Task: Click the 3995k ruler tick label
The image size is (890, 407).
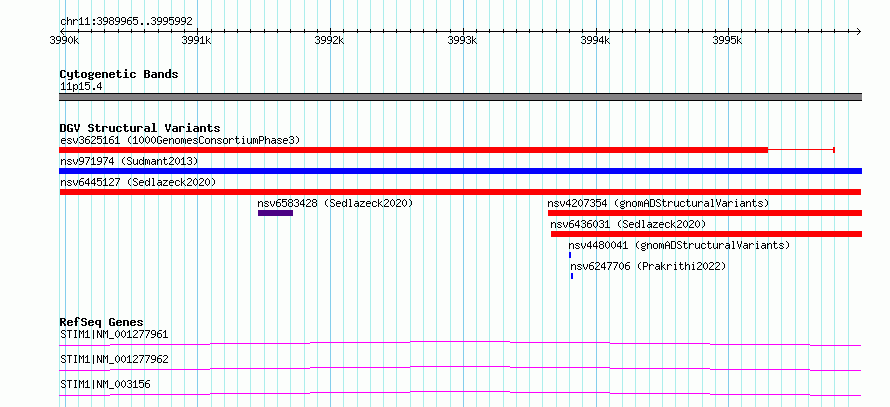Action: 728,41
